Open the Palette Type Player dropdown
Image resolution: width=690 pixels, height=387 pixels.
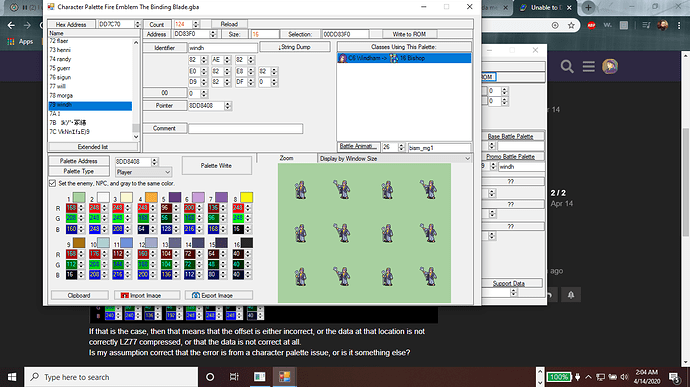click(x=143, y=172)
